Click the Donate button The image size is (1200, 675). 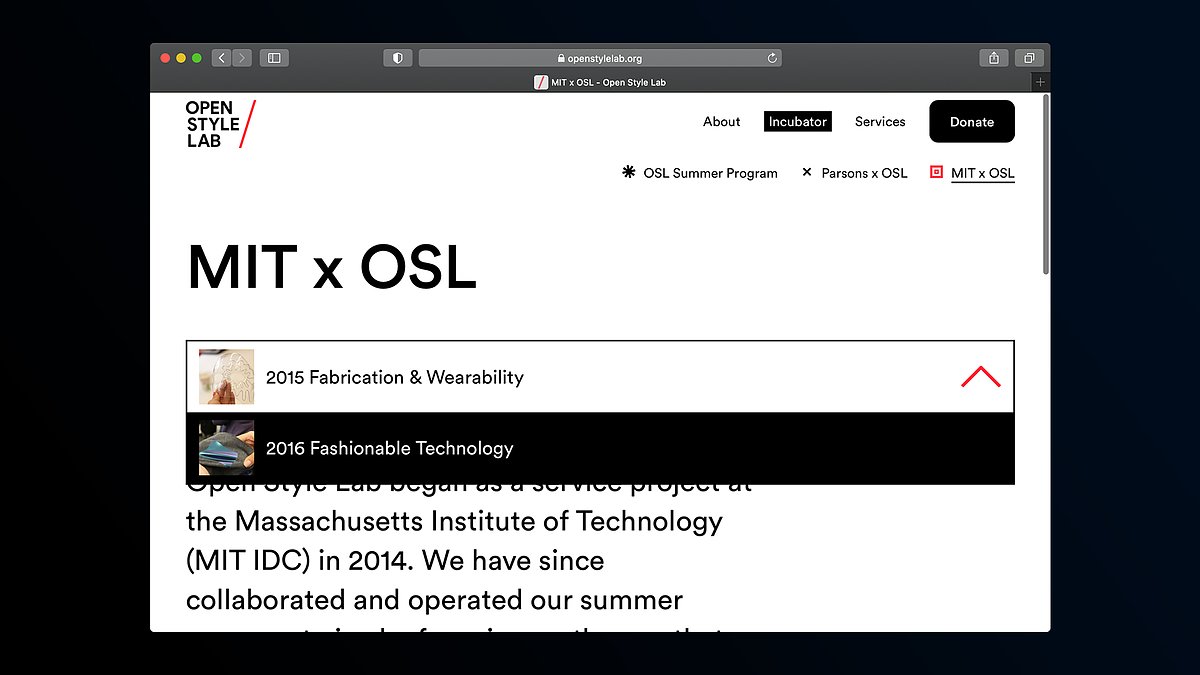[971, 121]
